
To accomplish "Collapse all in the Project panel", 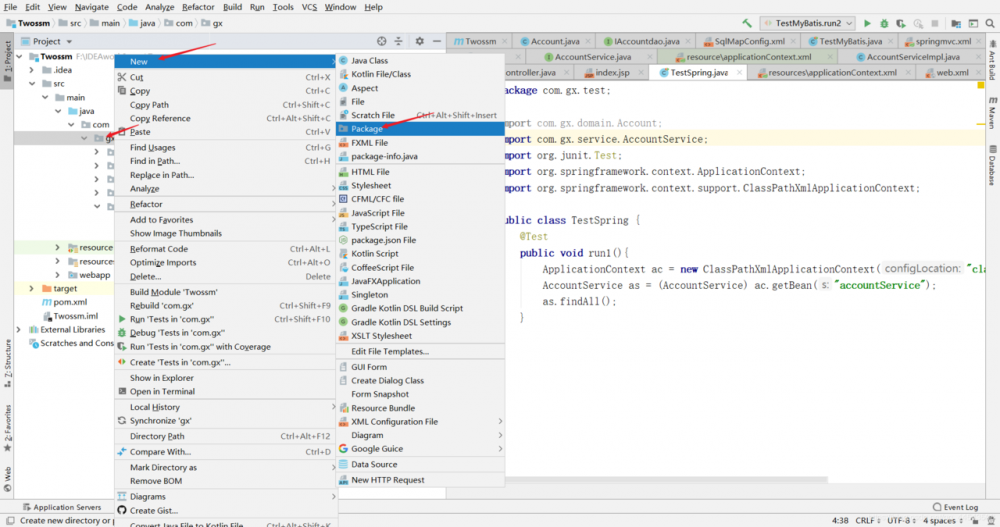I will pos(400,41).
